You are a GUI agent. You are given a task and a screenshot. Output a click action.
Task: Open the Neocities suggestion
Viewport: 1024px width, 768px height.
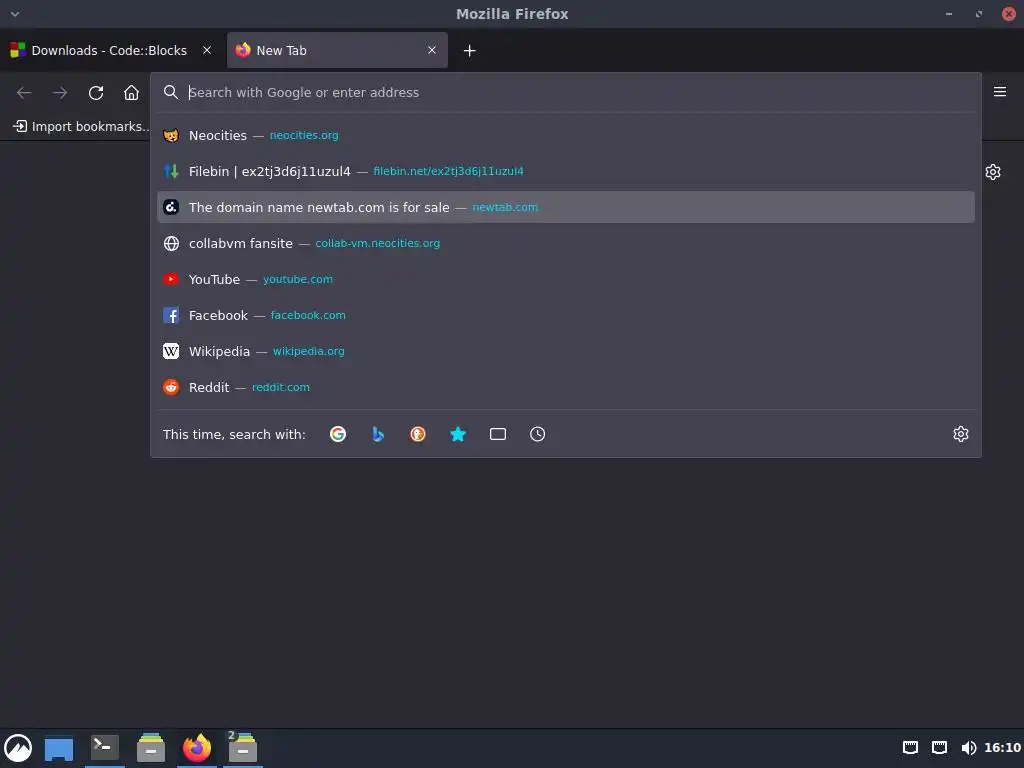(x=566, y=135)
